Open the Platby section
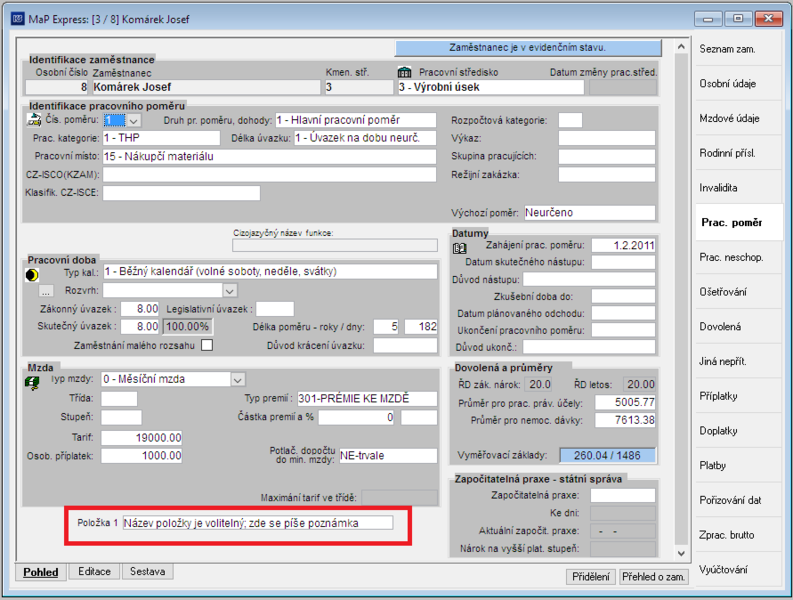 (x=738, y=465)
